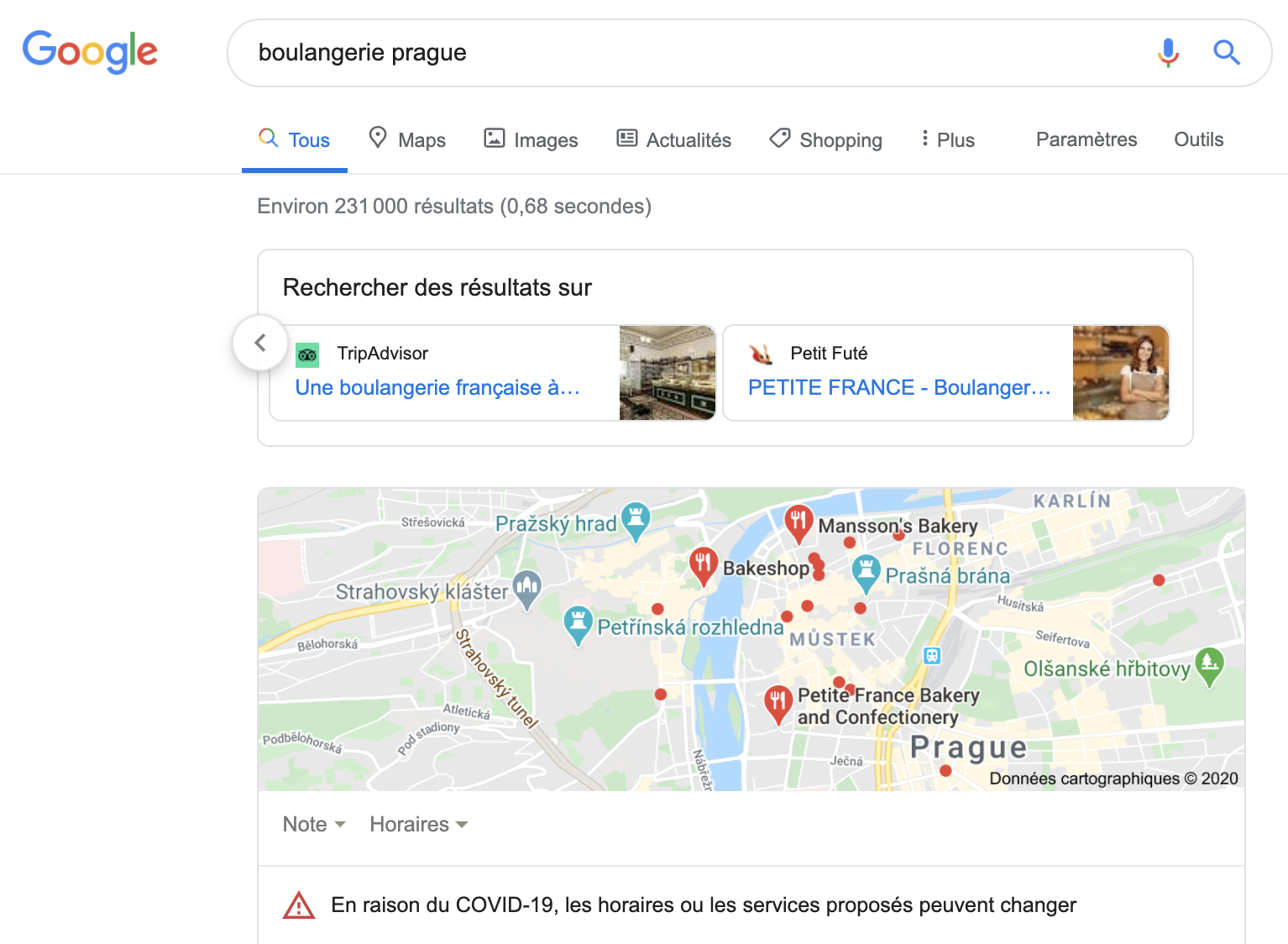The width and height of the screenshot is (1288, 944).
Task: Click the red dot near Husitská
Action: pos(1159,580)
